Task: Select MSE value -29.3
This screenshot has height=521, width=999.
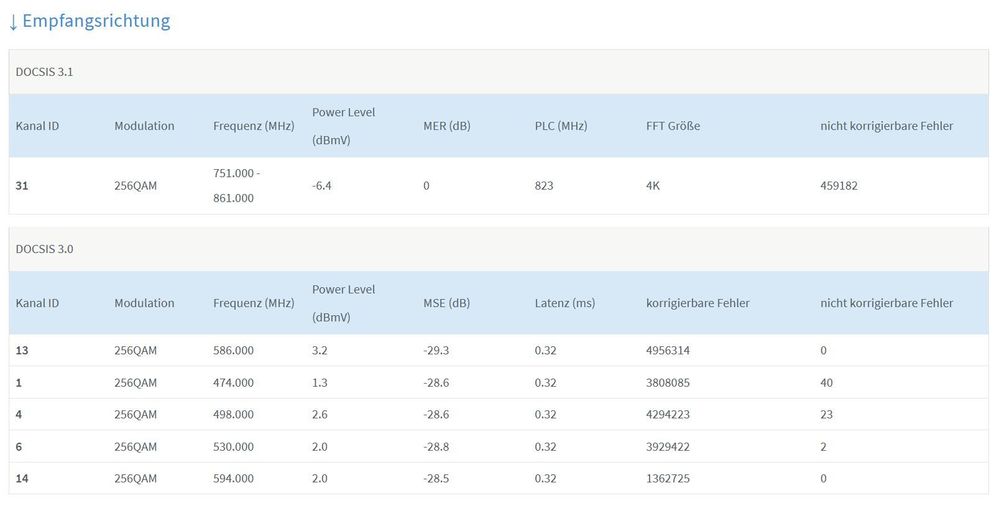Action: tap(436, 350)
